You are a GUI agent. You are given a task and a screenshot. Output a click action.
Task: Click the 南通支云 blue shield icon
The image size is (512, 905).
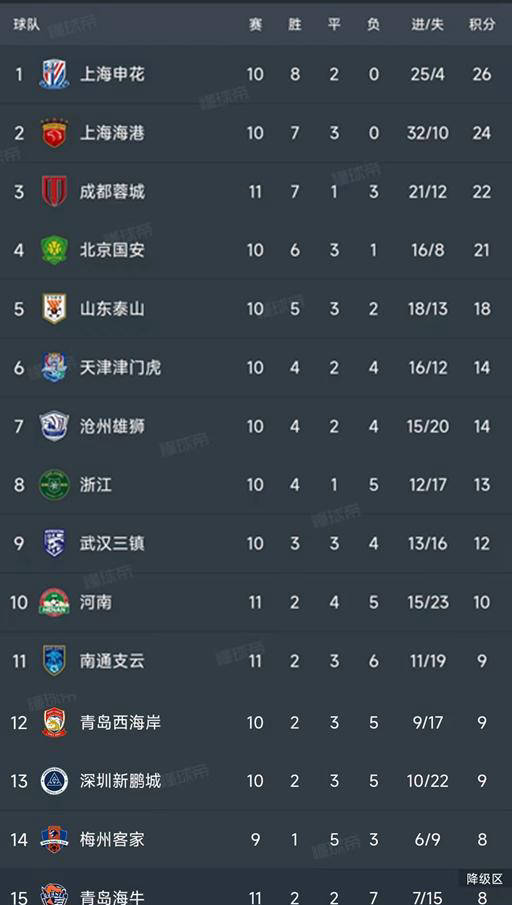pos(54,661)
